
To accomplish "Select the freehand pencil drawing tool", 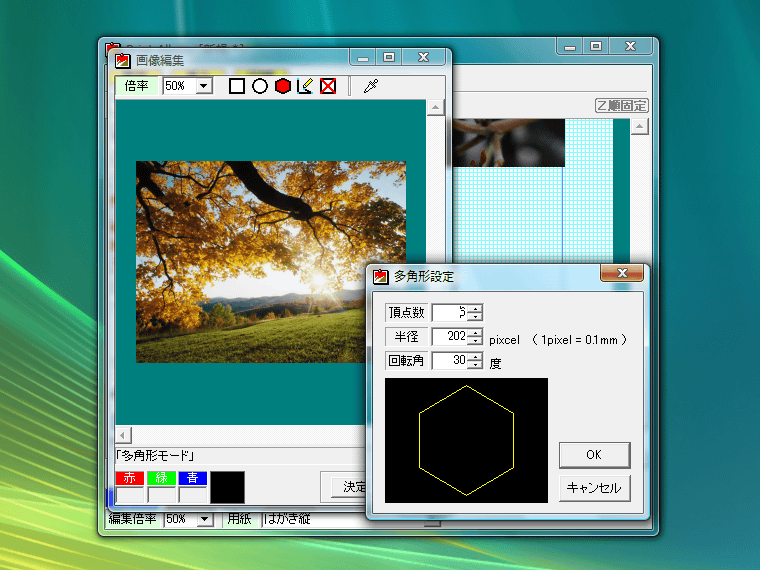I will (x=305, y=86).
